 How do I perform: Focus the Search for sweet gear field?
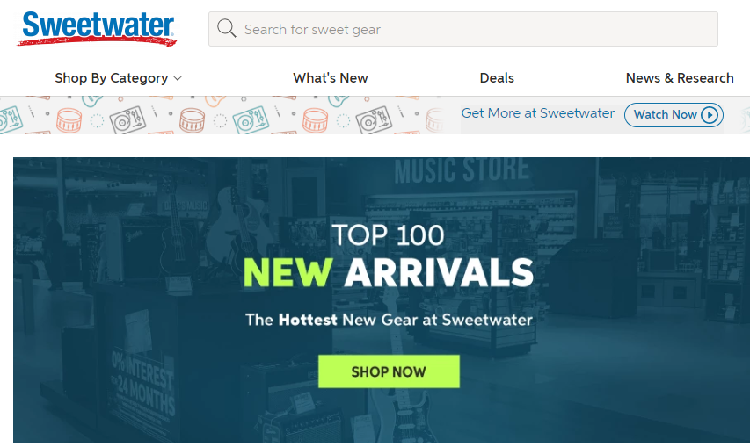463,29
